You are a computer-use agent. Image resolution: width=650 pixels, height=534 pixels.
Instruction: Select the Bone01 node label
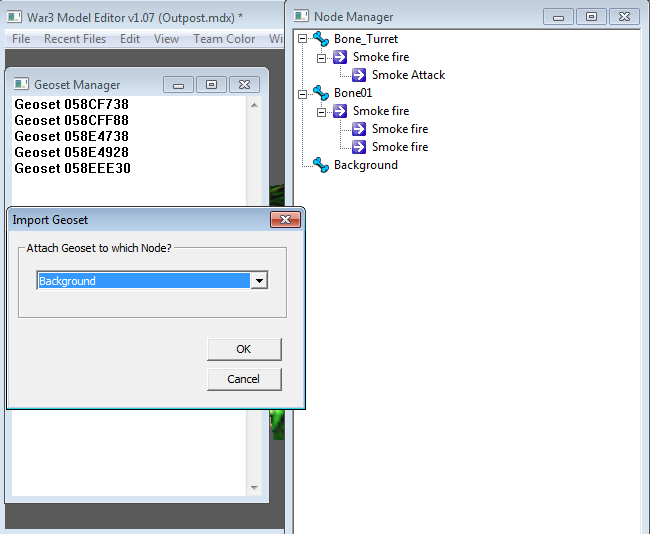pos(353,93)
